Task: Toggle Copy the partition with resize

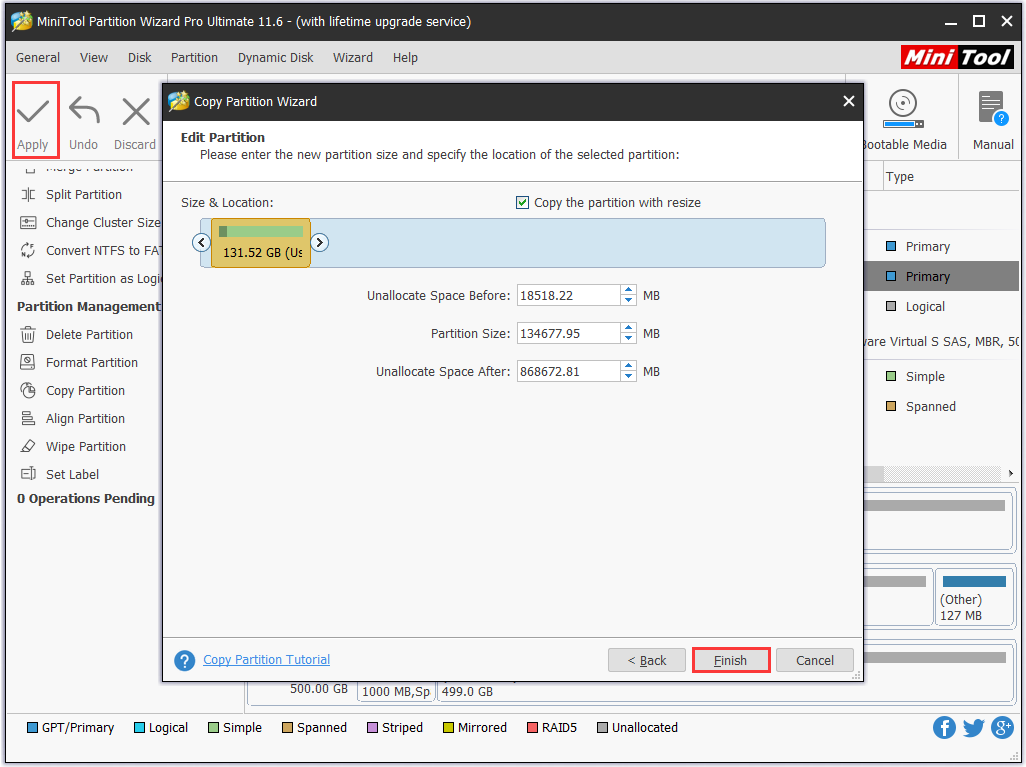Action: coord(522,202)
